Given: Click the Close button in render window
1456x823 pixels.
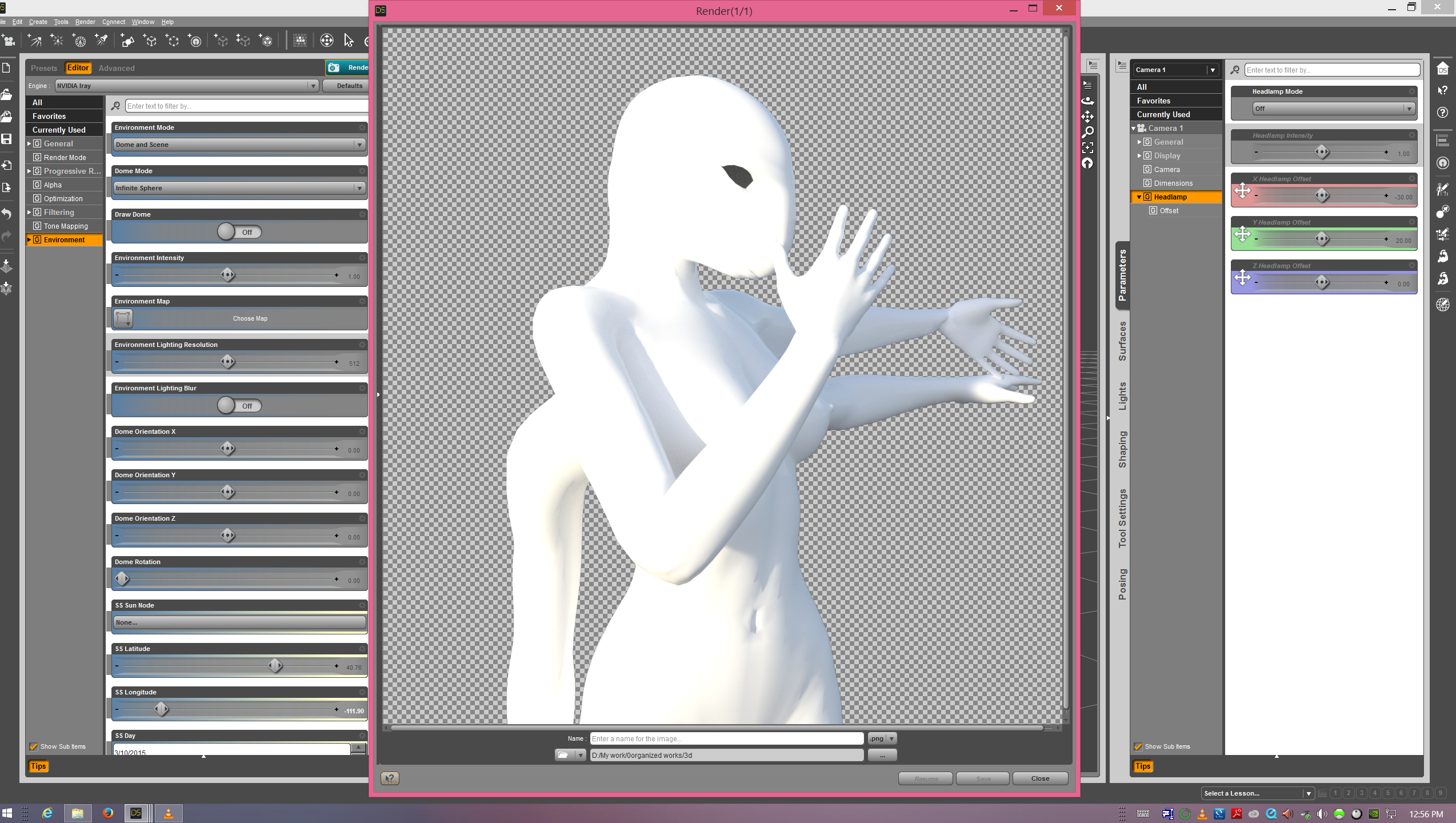Looking at the screenshot, I should (x=1039, y=778).
